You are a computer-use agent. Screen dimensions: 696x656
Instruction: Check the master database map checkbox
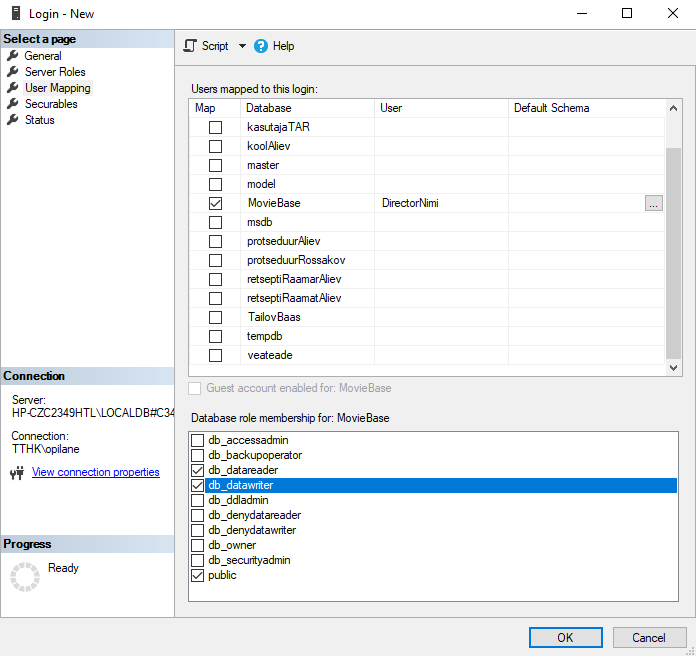pyautogui.click(x=215, y=165)
